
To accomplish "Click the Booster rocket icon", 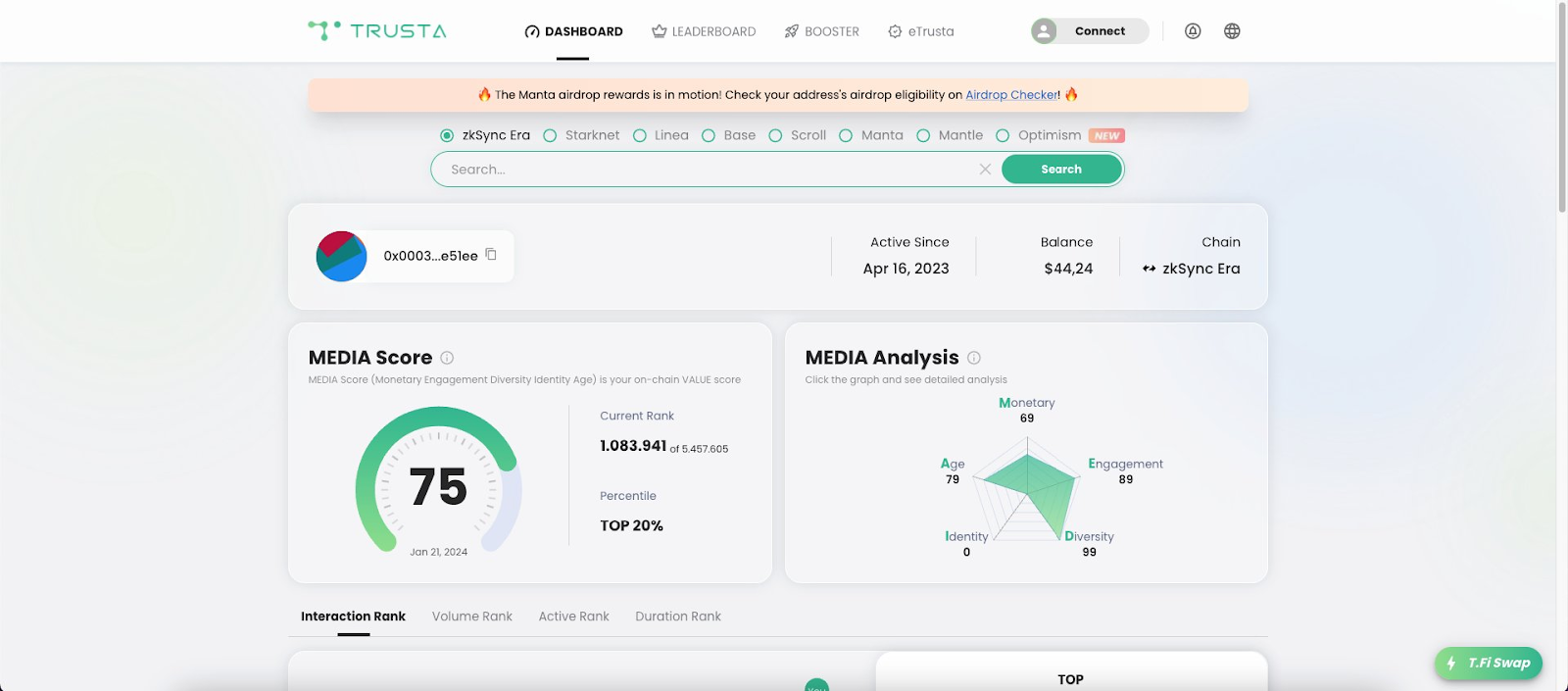I will pos(792,31).
